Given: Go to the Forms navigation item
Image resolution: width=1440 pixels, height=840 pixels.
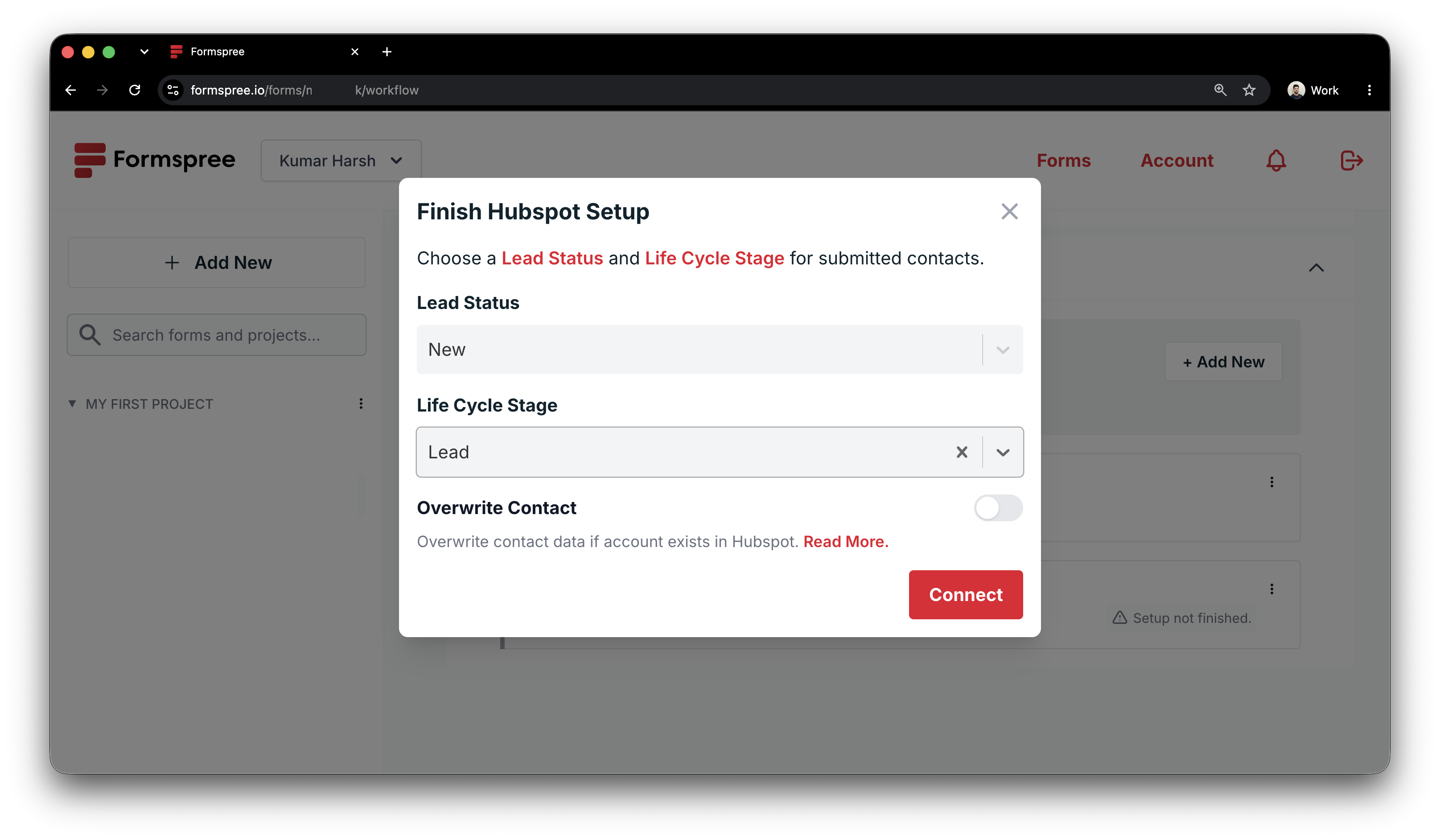Looking at the screenshot, I should pos(1063,161).
